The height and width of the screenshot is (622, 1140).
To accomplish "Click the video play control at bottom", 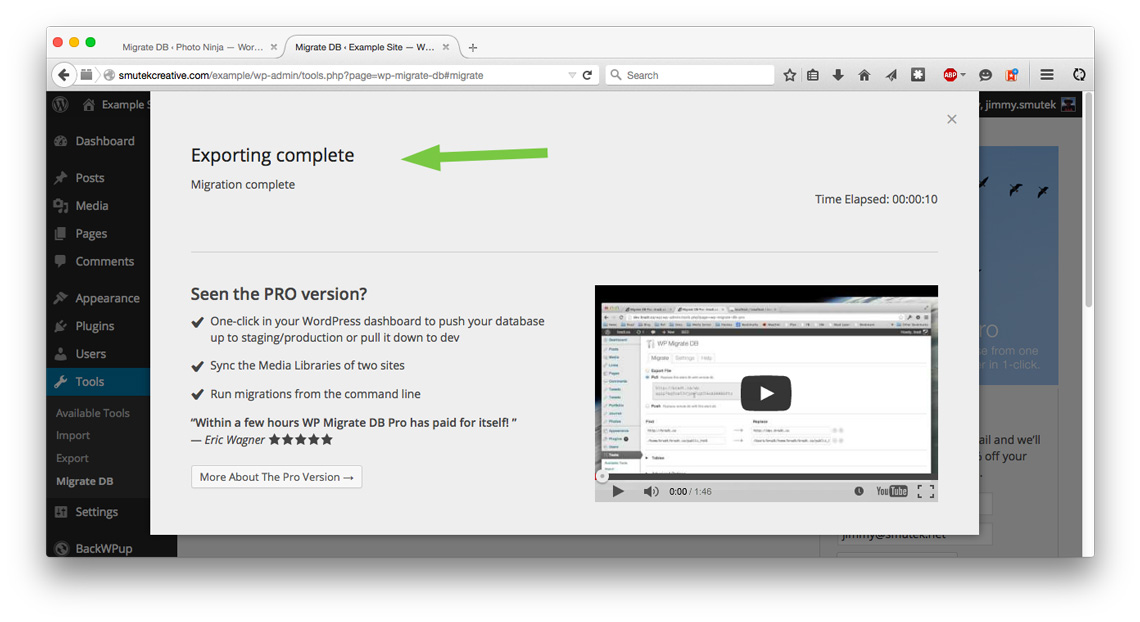I will pyautogui.click(x=617, y=491).
